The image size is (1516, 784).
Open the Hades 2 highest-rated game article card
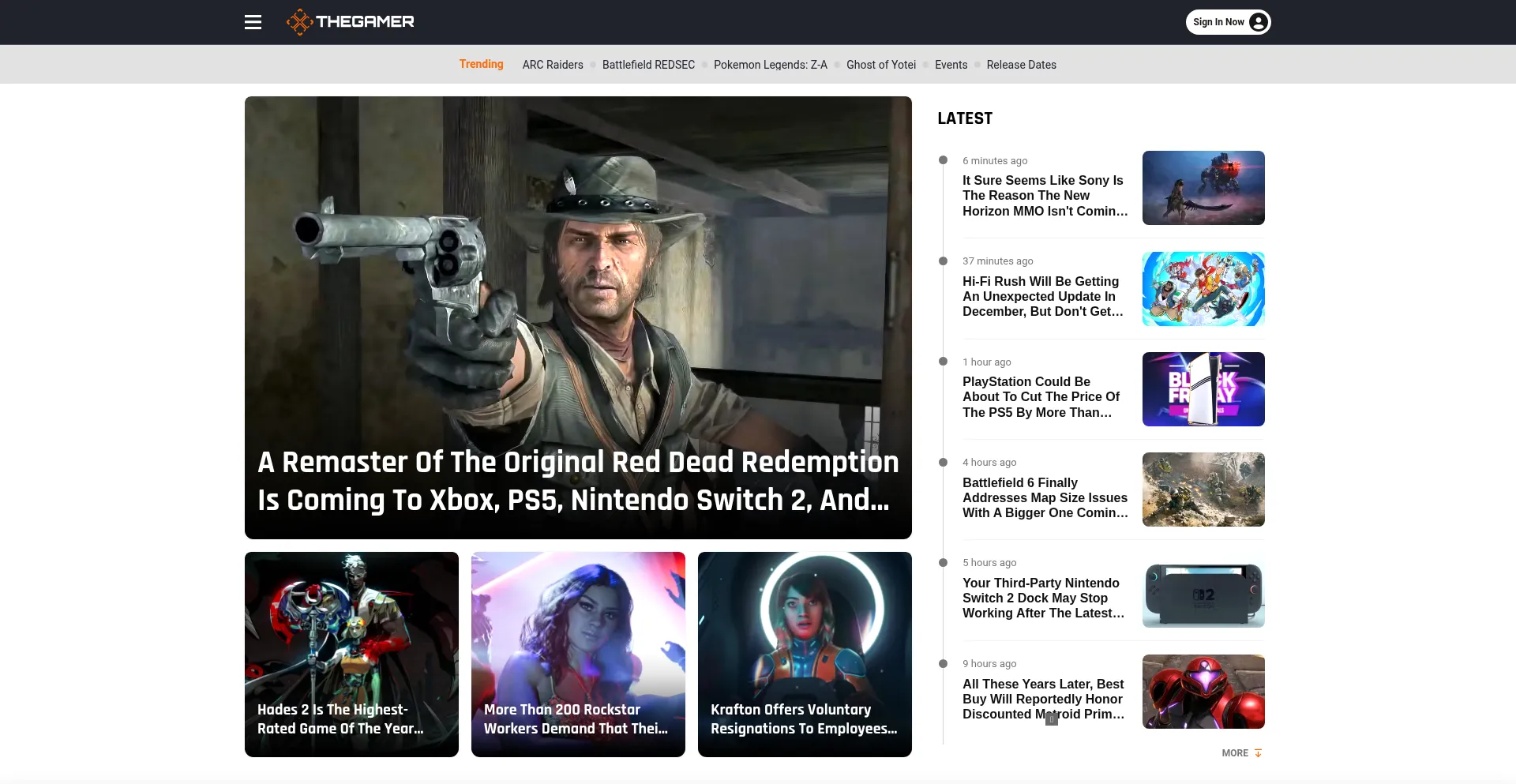click(351, 654)
